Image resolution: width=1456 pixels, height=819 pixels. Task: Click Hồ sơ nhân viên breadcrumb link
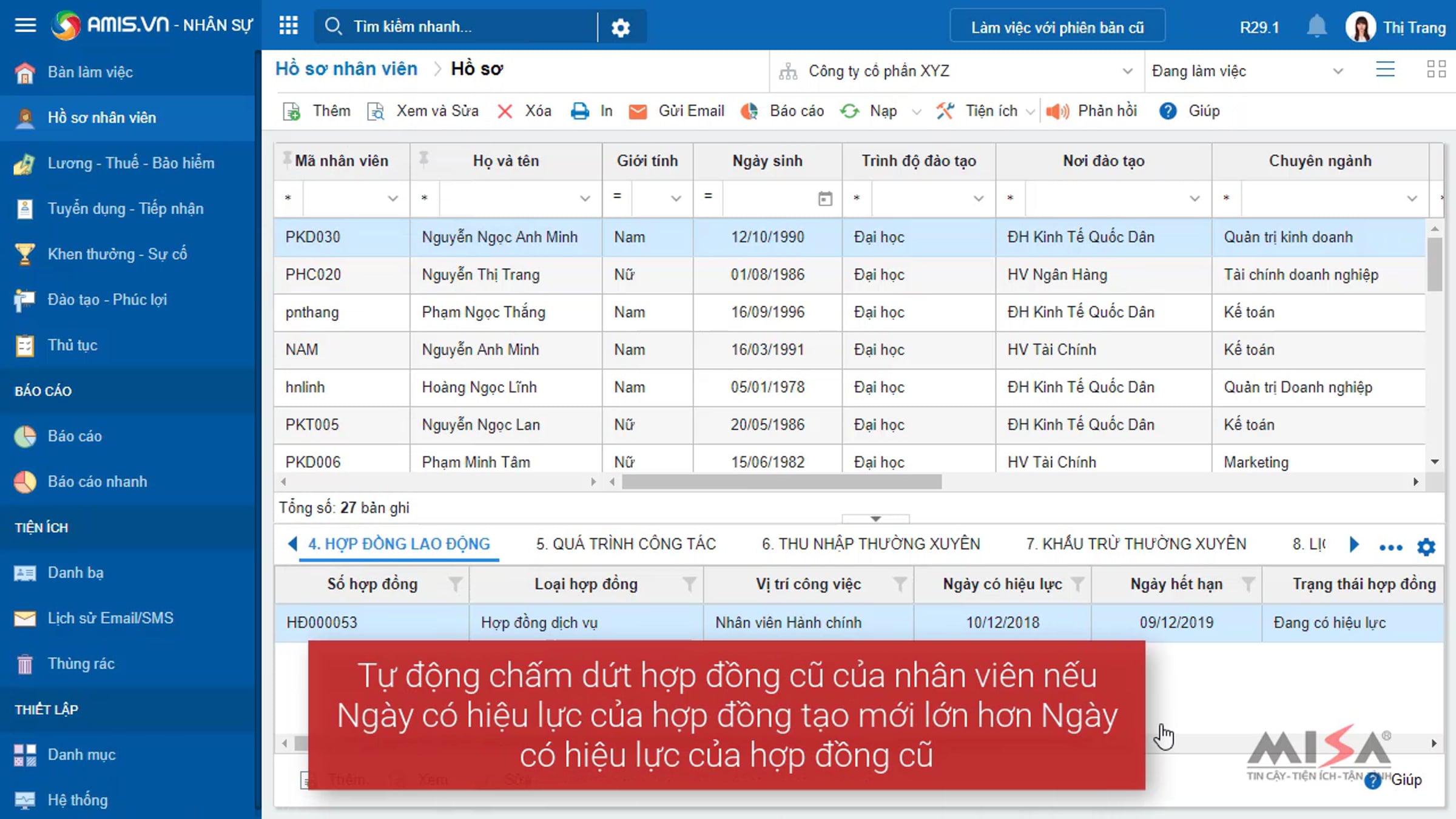pos(346,69)
